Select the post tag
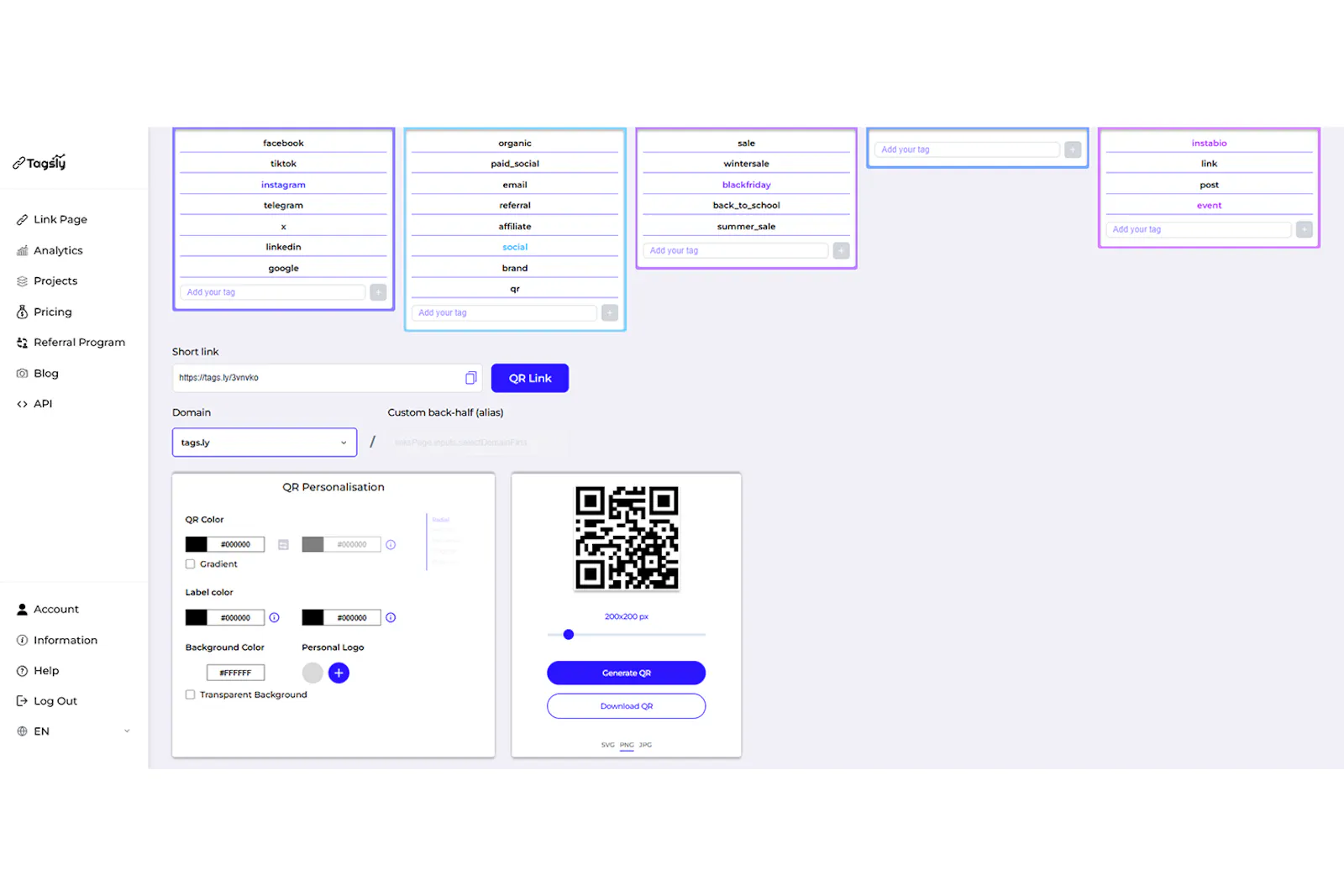The width and height of the screenshot is (1344, 896). pyautogui.click(x=1209, y=185)
